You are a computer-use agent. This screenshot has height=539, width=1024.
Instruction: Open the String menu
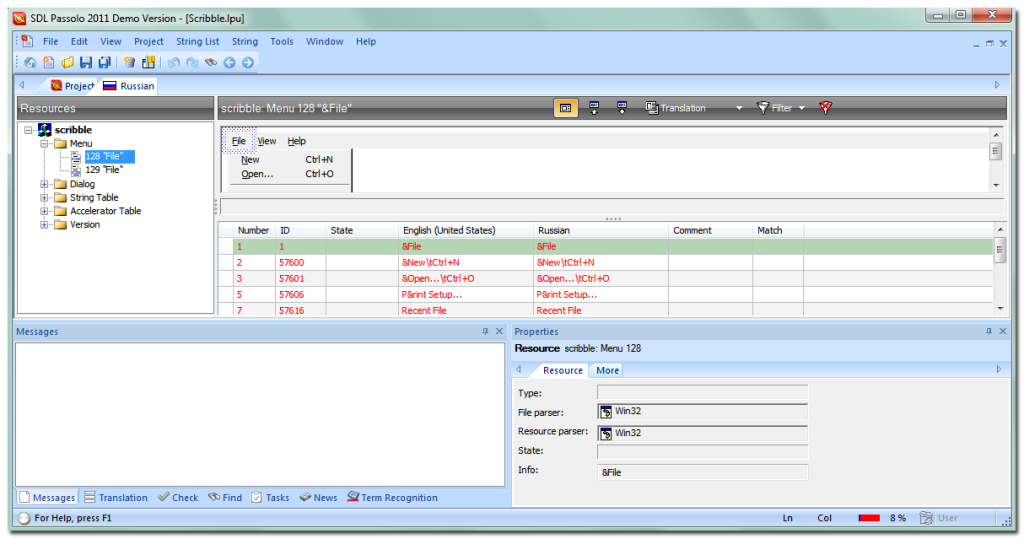(245, 41)
